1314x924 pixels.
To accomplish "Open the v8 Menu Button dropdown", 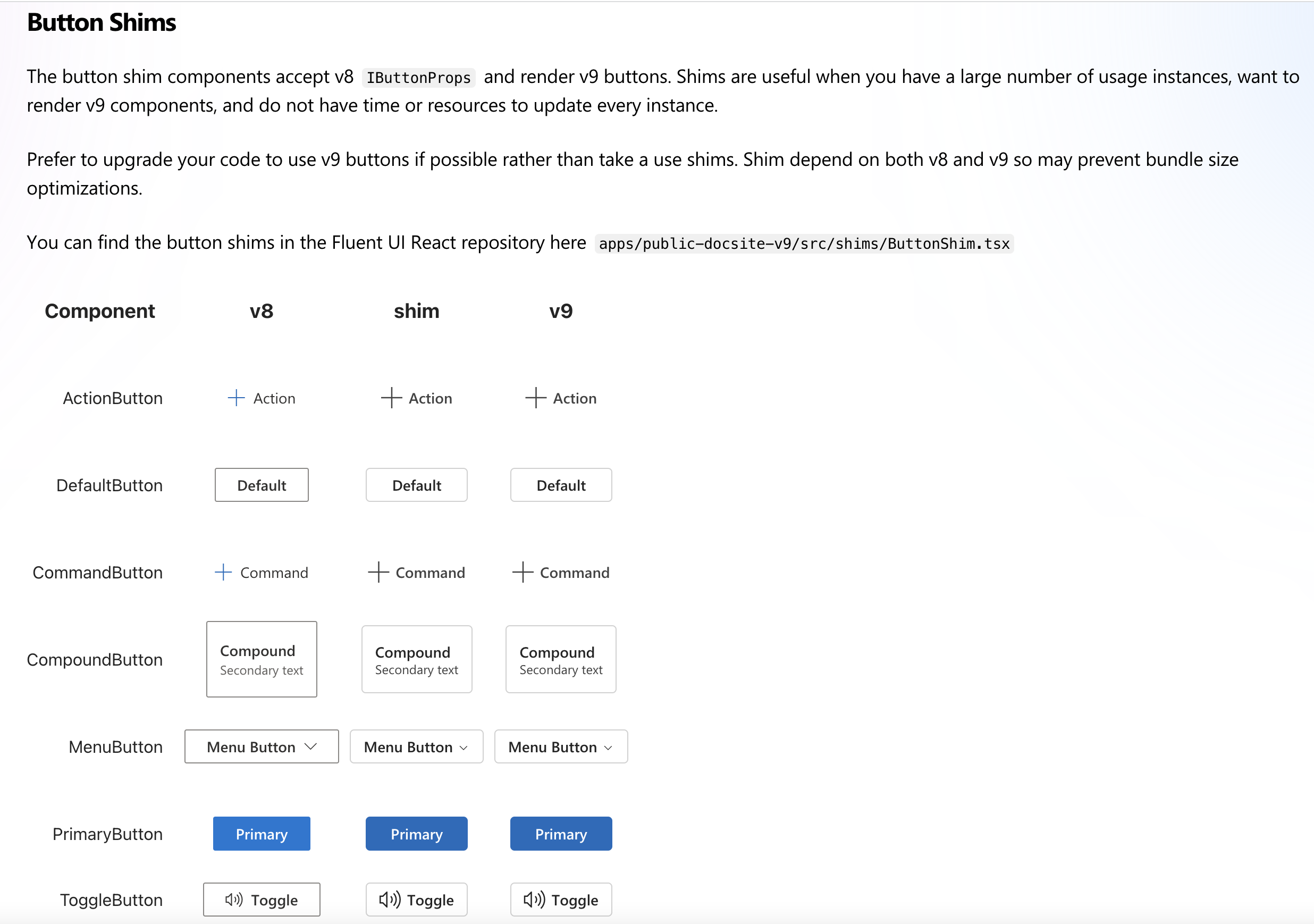I will [262, 746].
